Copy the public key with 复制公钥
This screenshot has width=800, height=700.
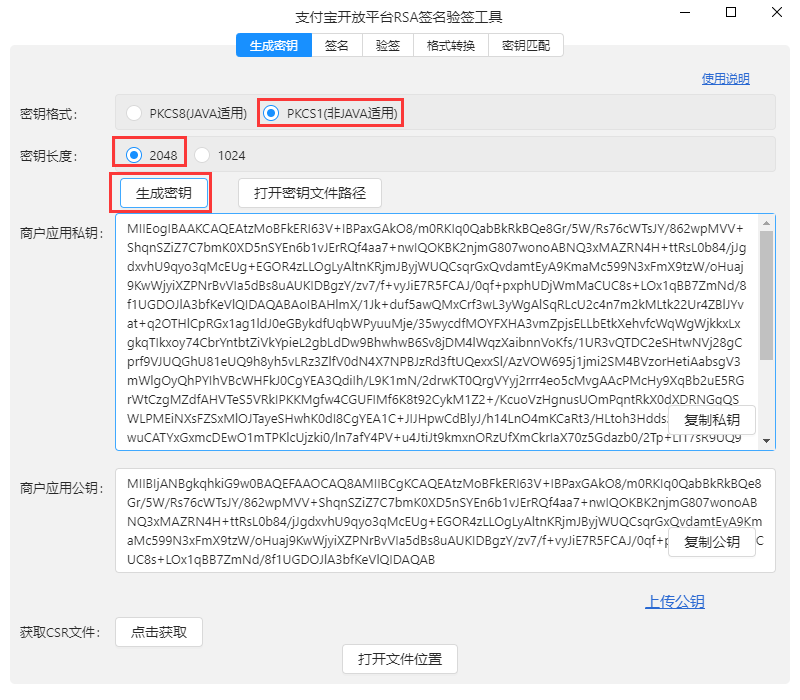click(x=712, y=542)
